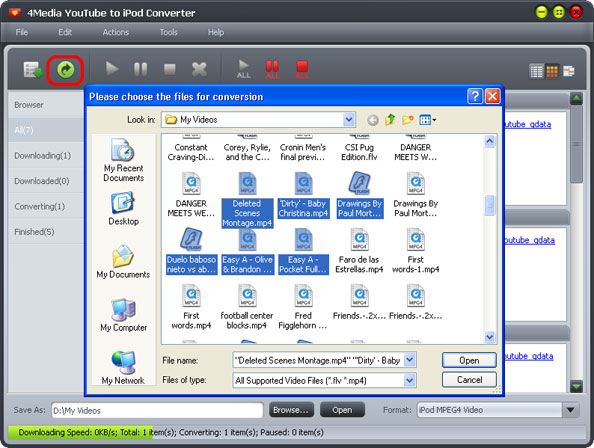The image size is (594, 448).
Task: Expand the Format dropdown arrow
Action: (571, 410)
